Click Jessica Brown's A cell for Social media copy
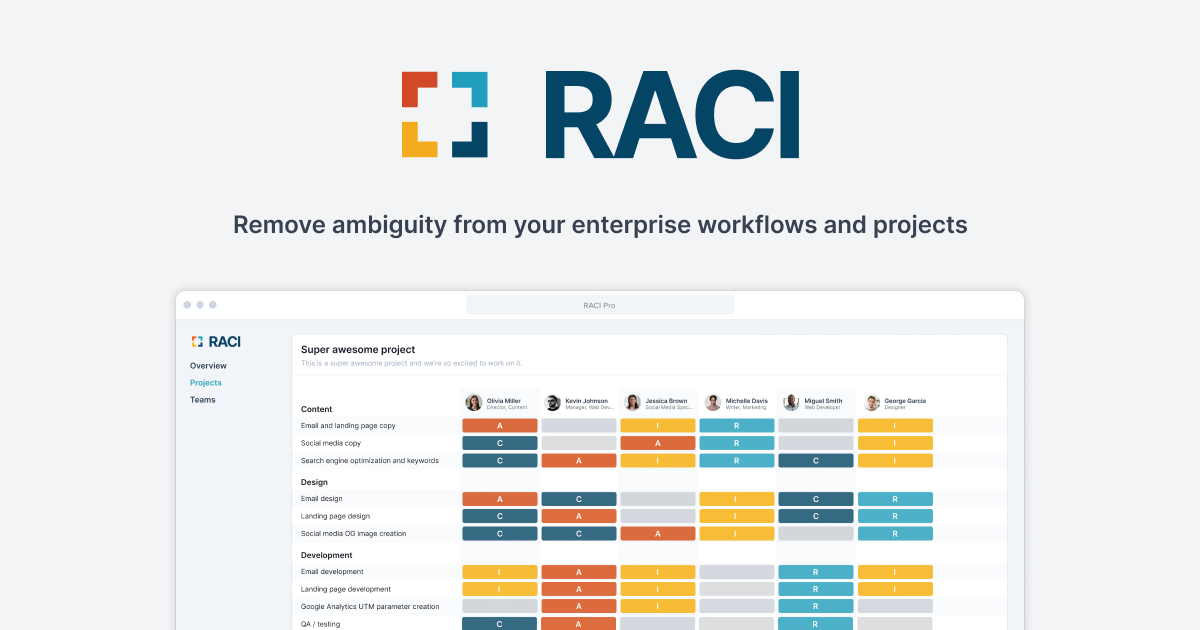The image size is (1200, 630). pyautogui.click(x=658, y=443)
